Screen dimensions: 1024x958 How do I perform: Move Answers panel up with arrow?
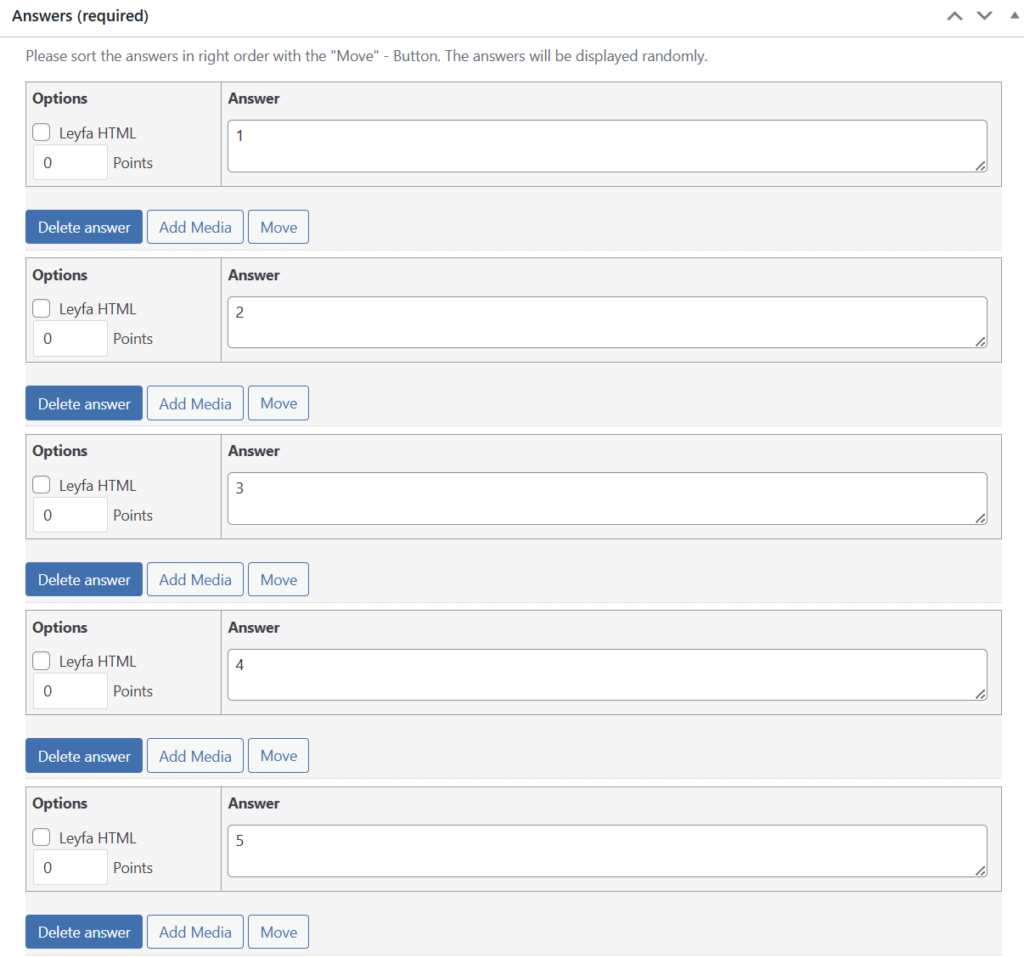point(955,16)
